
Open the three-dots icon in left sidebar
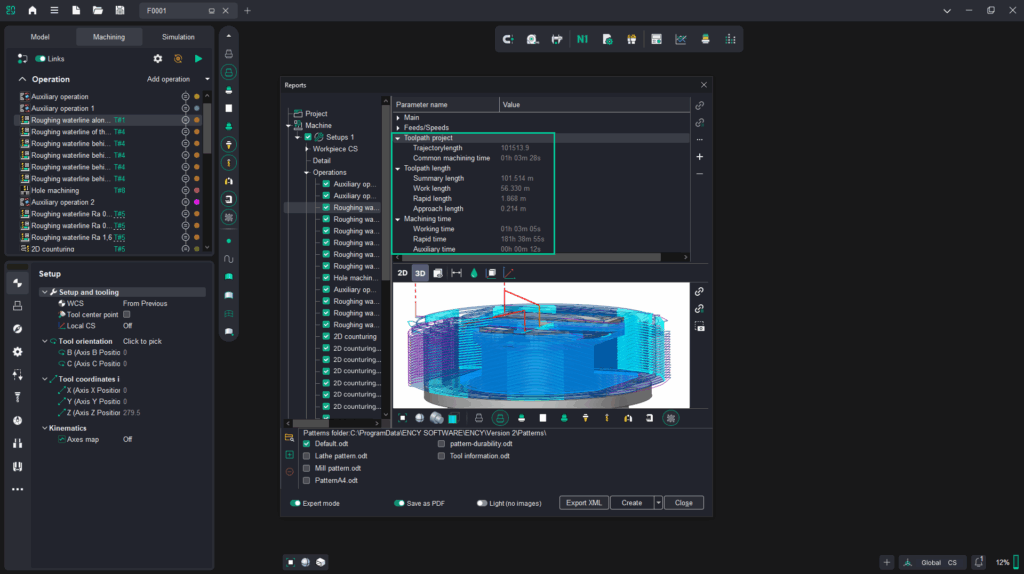[x=18, y=489]
